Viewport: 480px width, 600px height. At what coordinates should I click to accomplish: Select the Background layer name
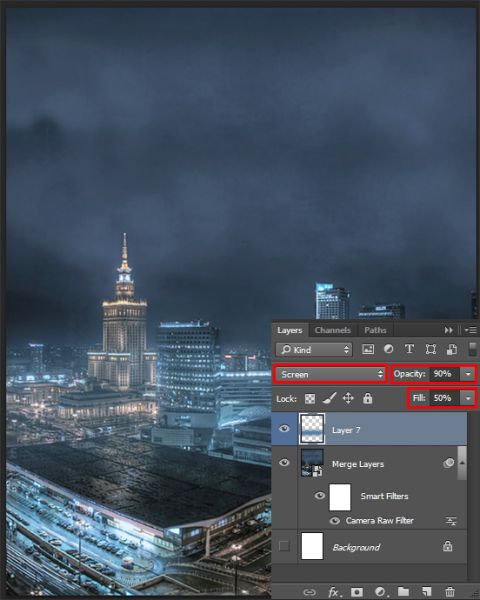point(356,548)
